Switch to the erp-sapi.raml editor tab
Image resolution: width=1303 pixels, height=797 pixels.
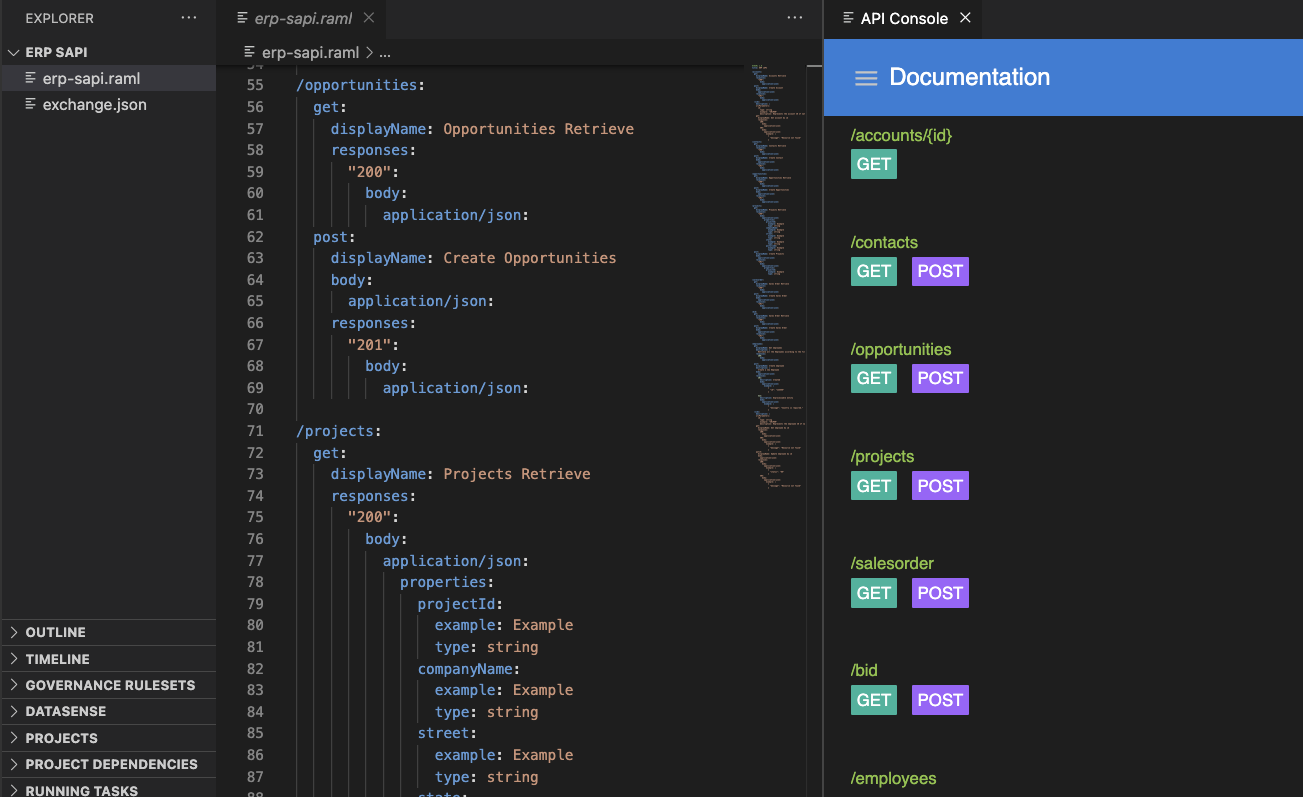(302, 17)
